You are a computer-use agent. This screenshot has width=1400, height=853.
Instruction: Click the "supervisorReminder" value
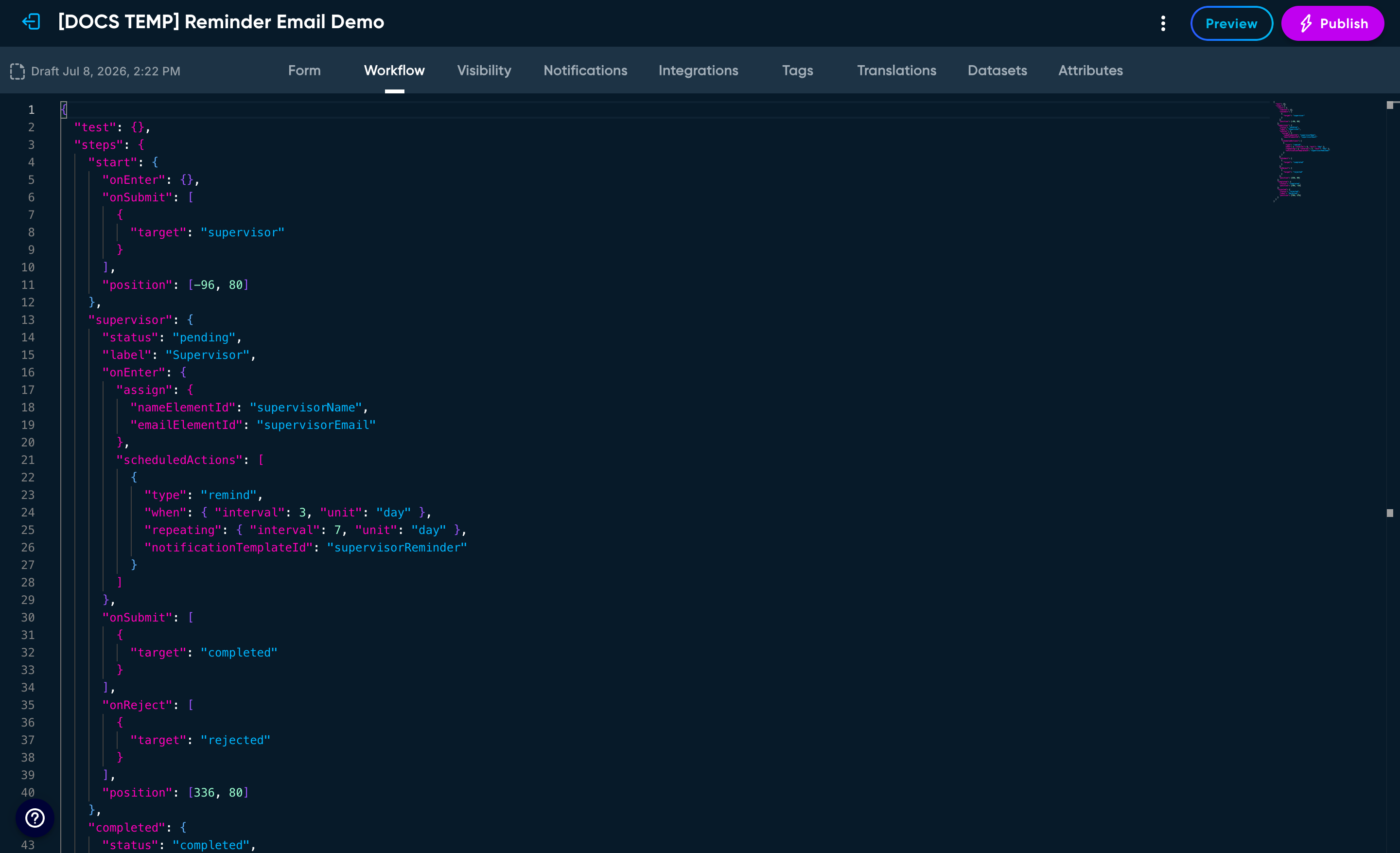tap(397, 548)
